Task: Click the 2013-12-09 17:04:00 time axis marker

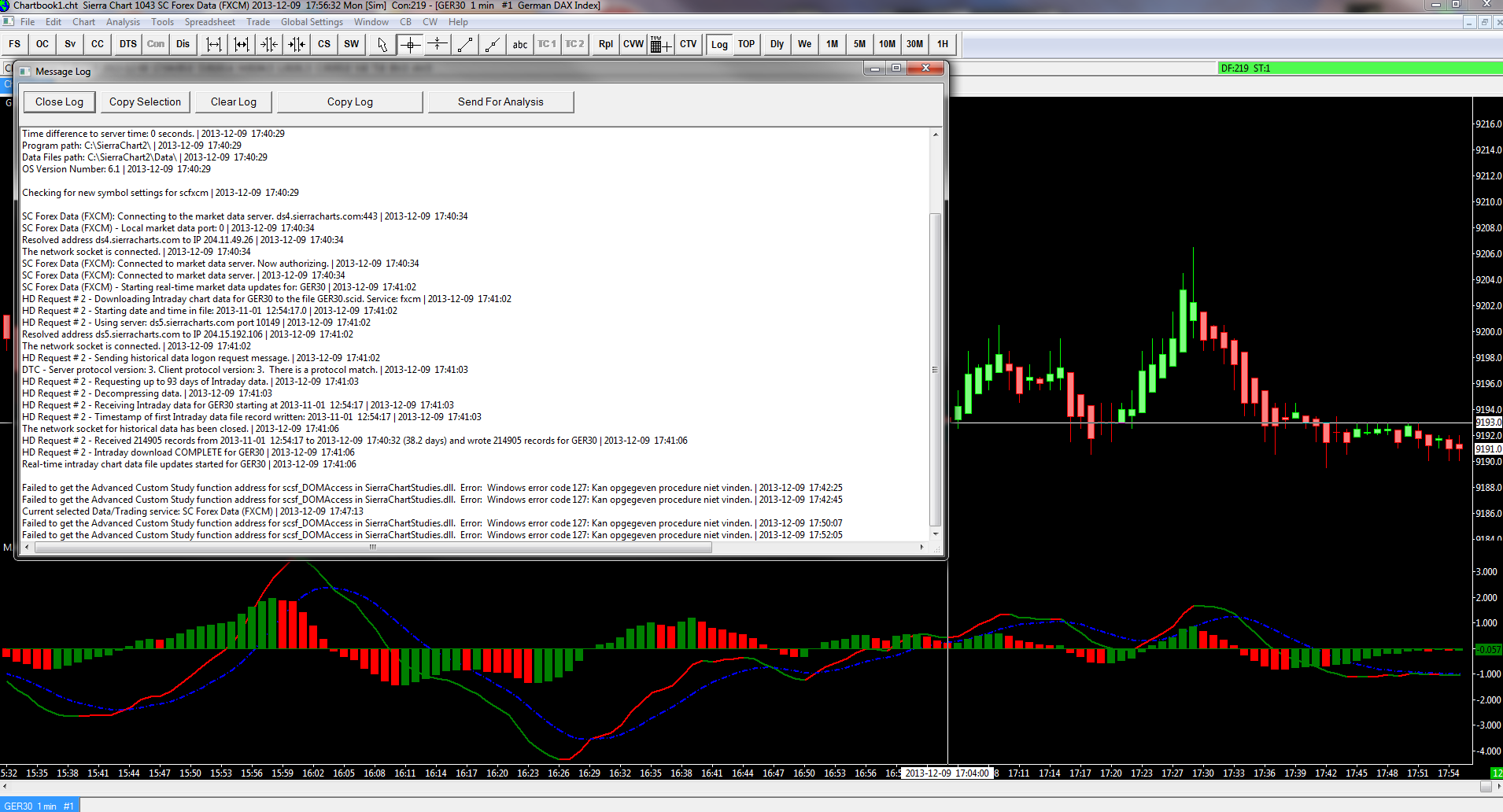Action: (x=946, y=773)
